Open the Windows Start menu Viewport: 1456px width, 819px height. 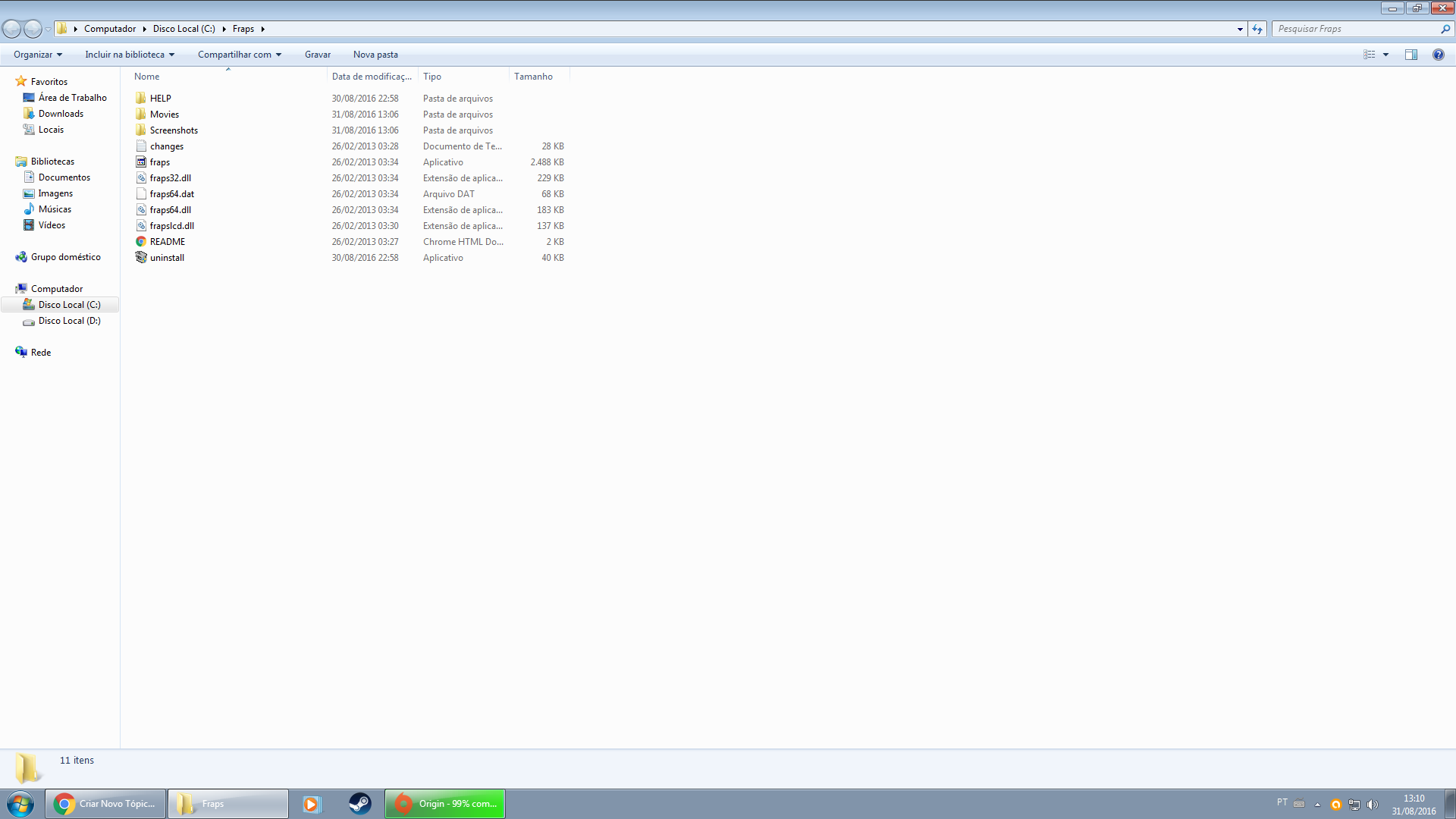[x=20, y=804]
